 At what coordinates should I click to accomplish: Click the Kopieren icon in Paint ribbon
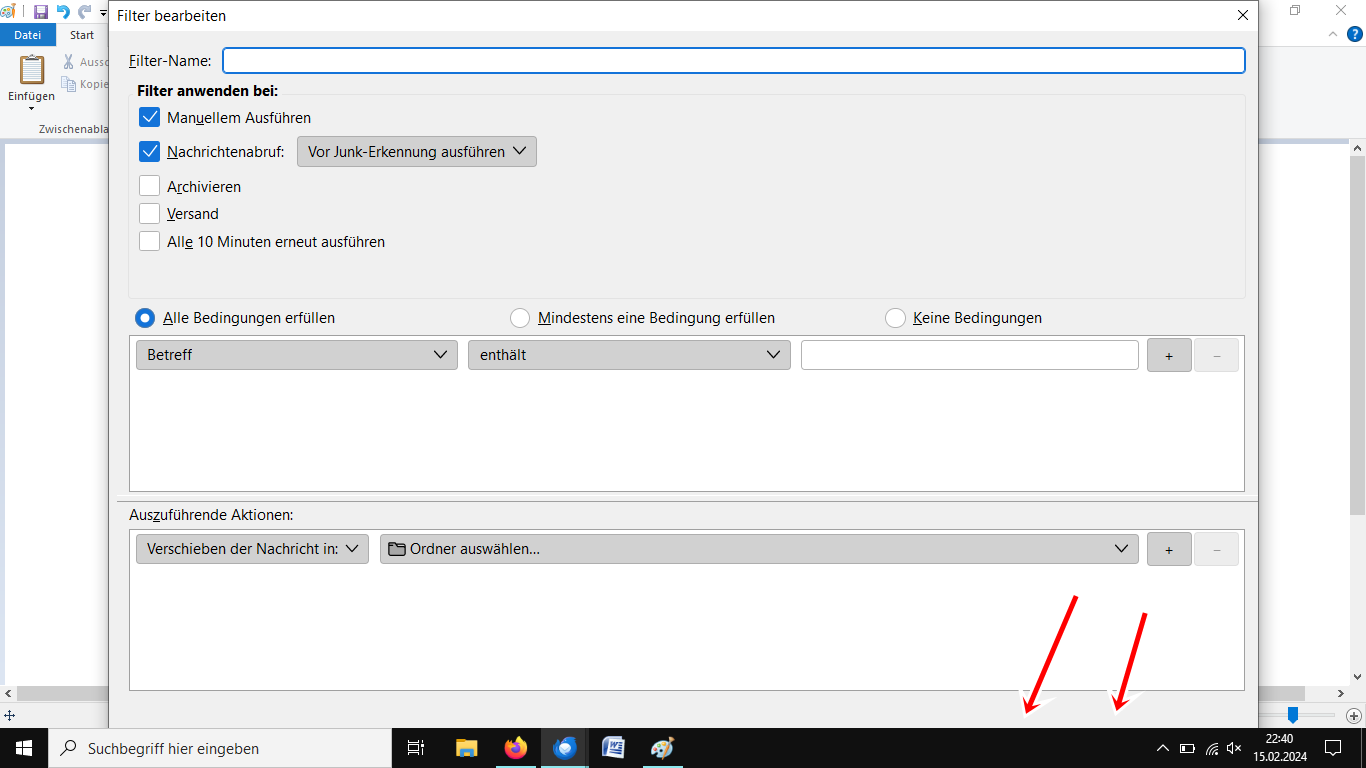coord(69,84)
